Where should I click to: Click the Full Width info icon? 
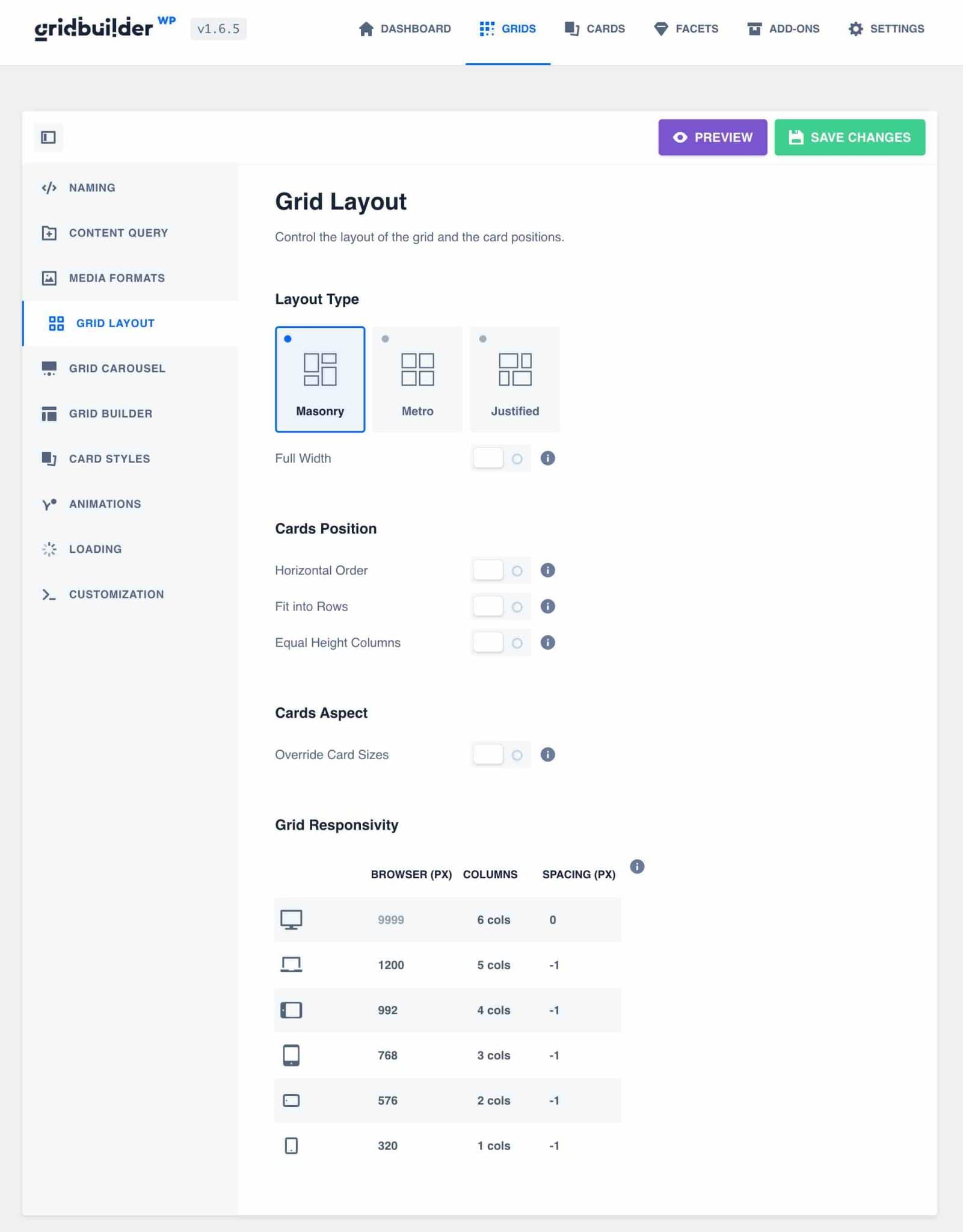click(547, 458)
